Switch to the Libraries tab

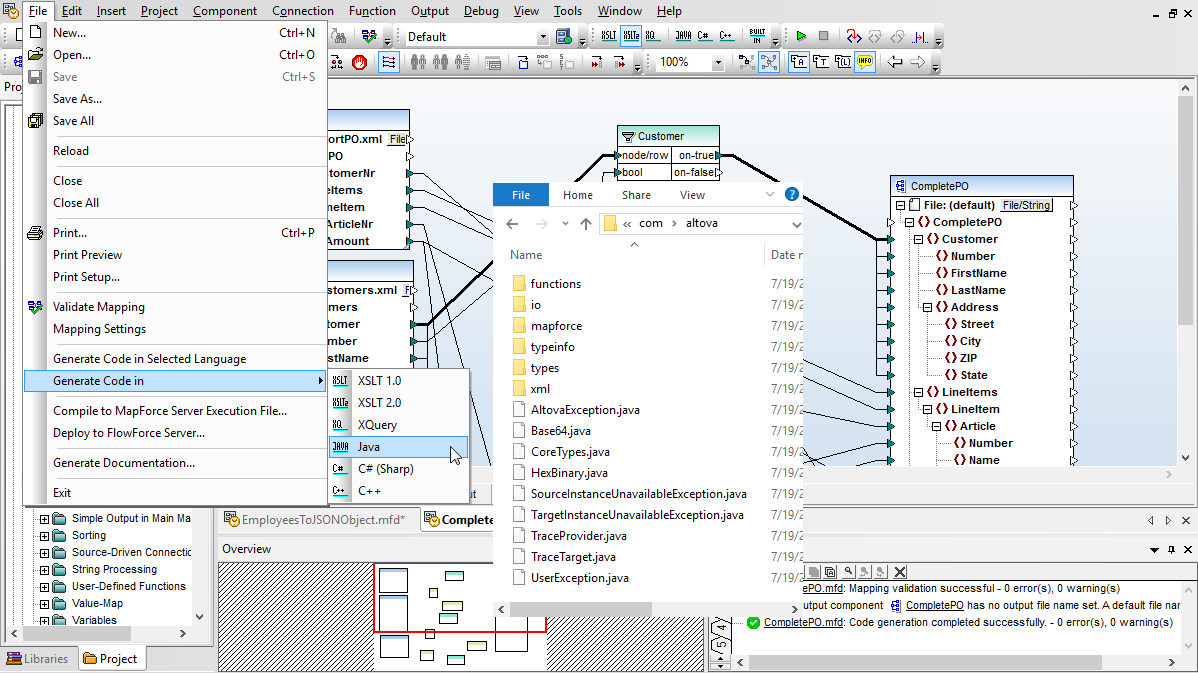click(x=38, y=658)
